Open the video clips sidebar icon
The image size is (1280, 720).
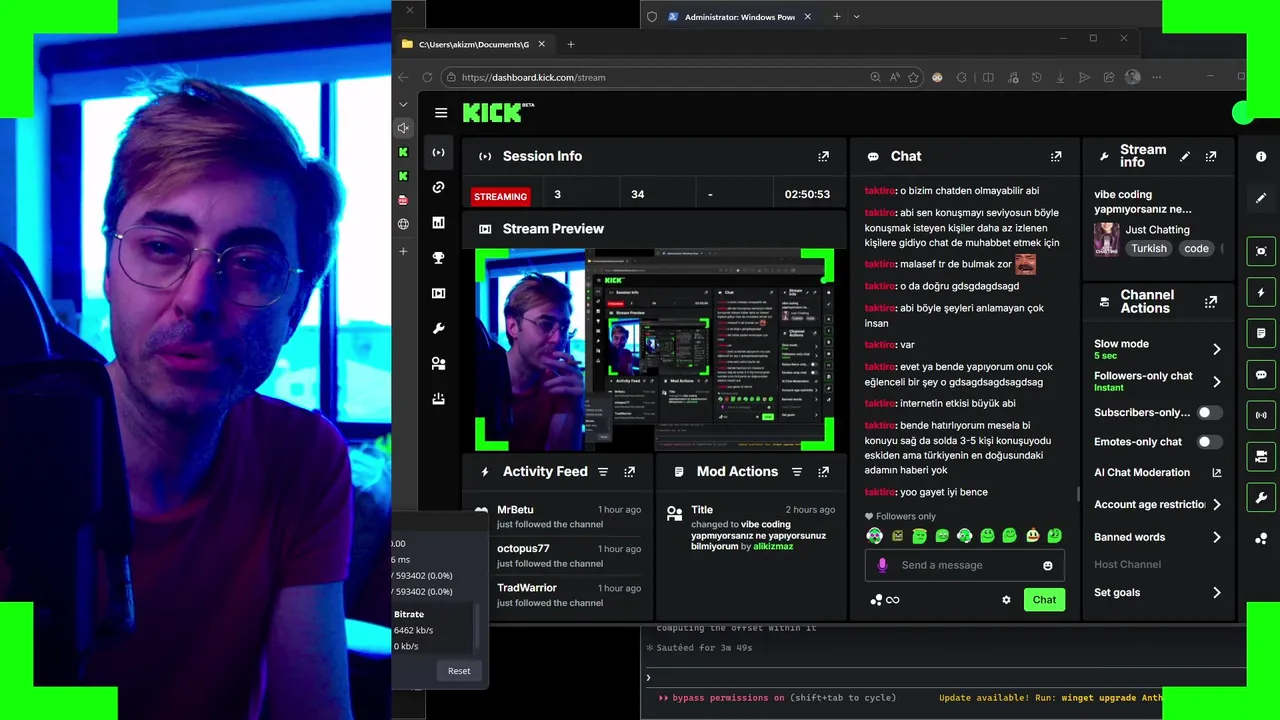coord(438,293)
